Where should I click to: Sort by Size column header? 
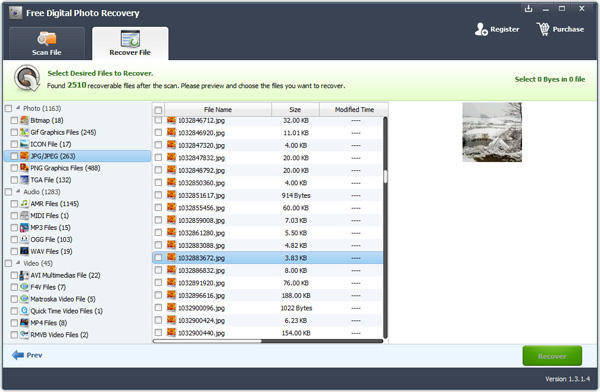[x=295, y=109]
